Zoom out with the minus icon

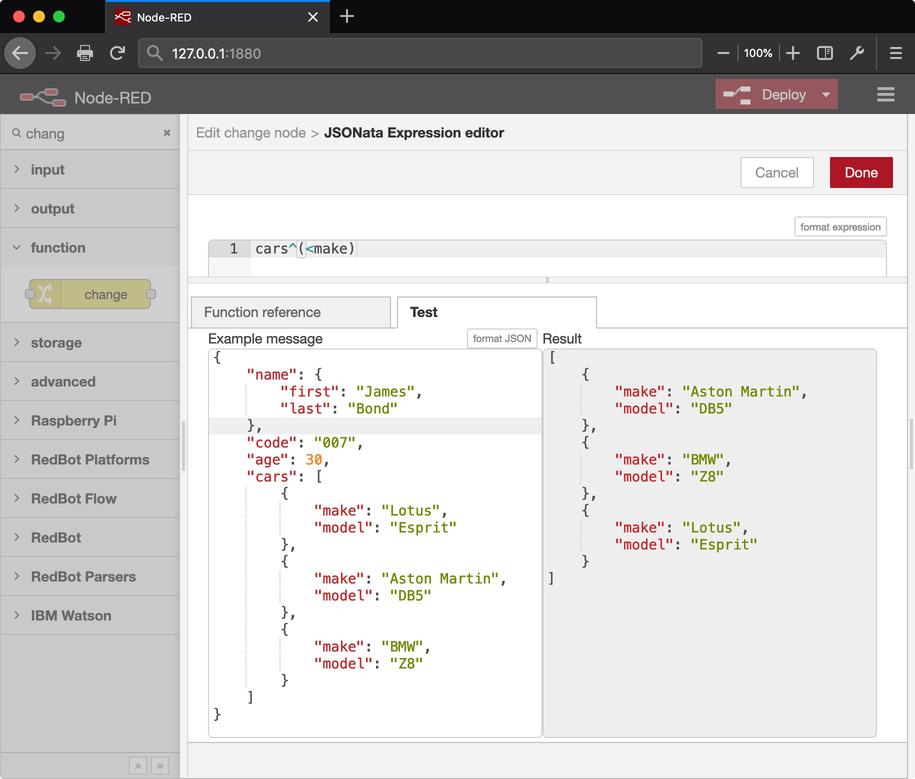[723, 53]
